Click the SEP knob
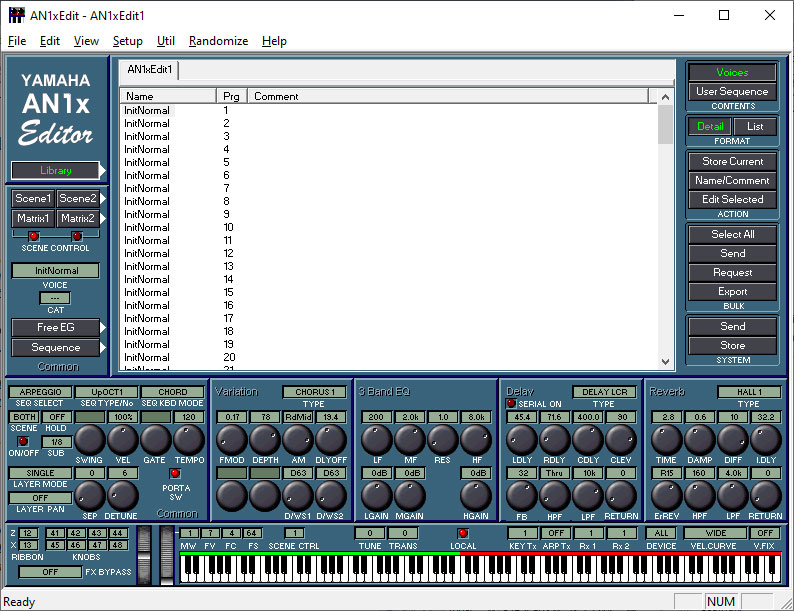794x611 pixels. (90, 496)
